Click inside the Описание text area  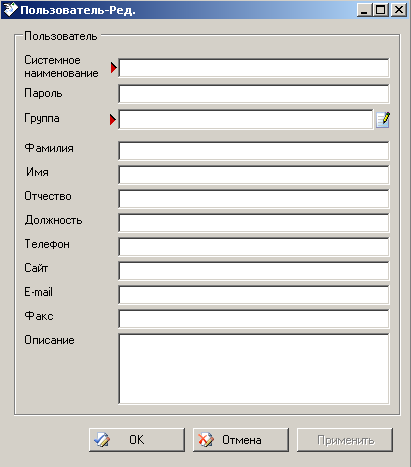pyautogui.click(x=254, y=369)
